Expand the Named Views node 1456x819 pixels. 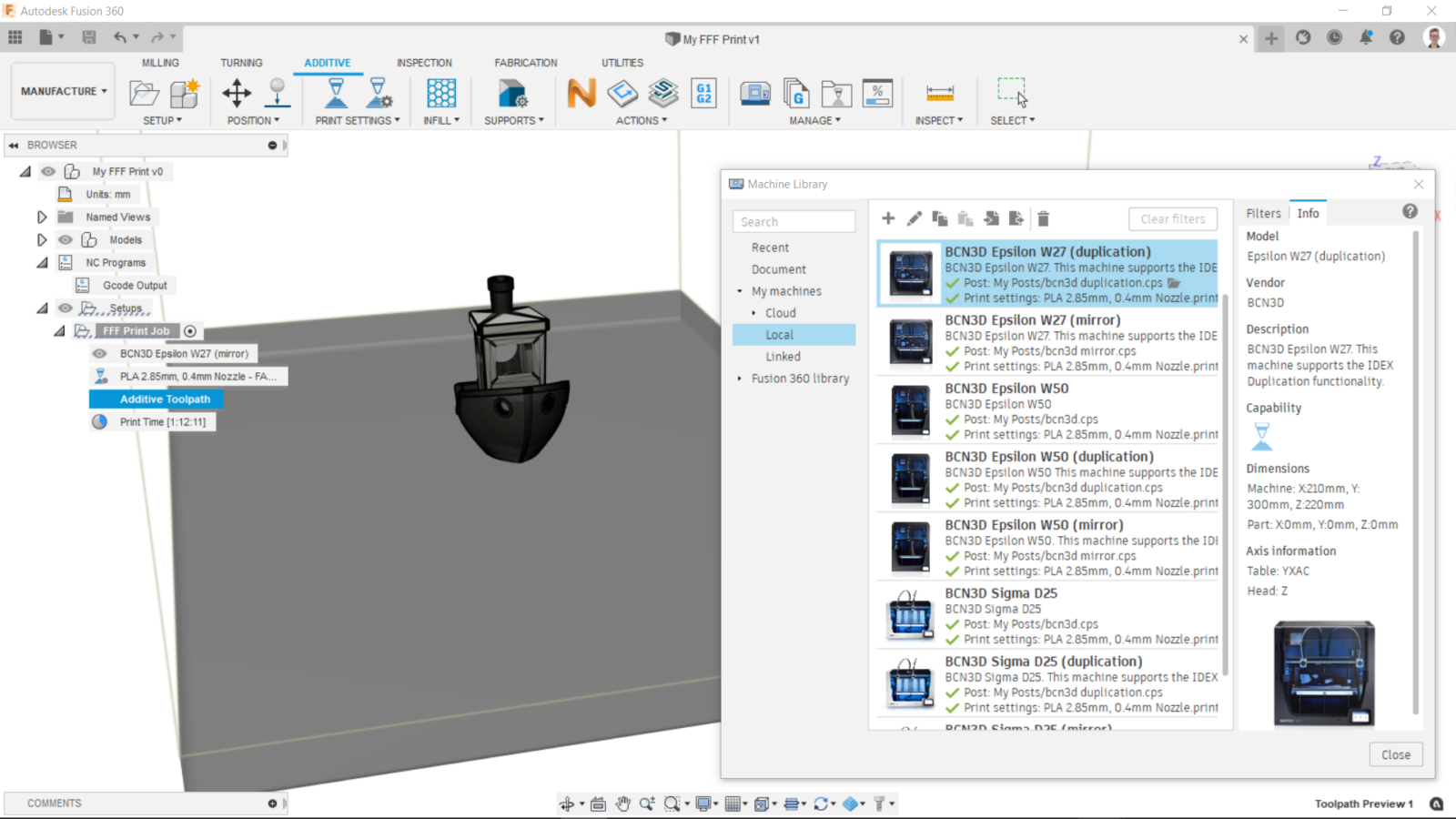click(41, 217)
